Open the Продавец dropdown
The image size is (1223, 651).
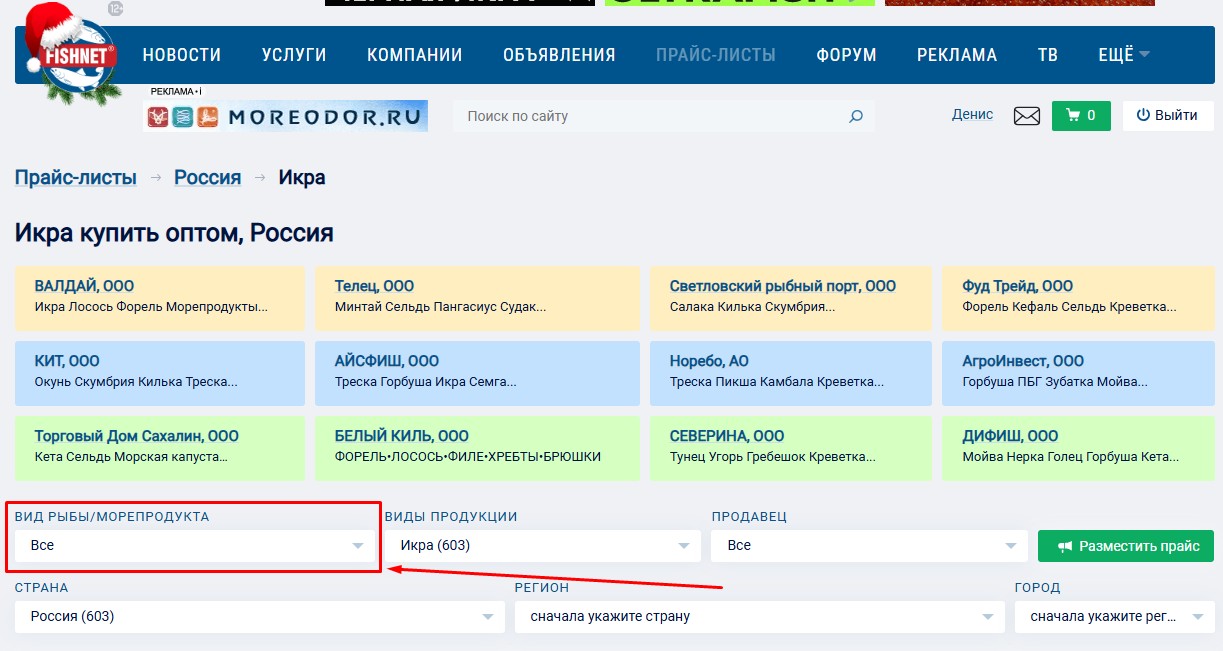click(x=868, y=546)
